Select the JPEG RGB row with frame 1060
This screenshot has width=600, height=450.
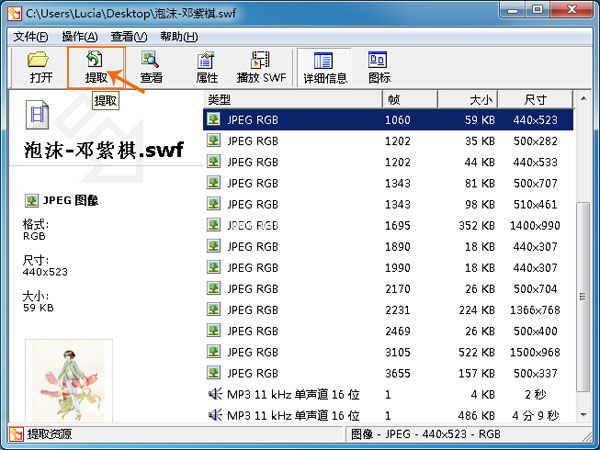coord(388,120)
